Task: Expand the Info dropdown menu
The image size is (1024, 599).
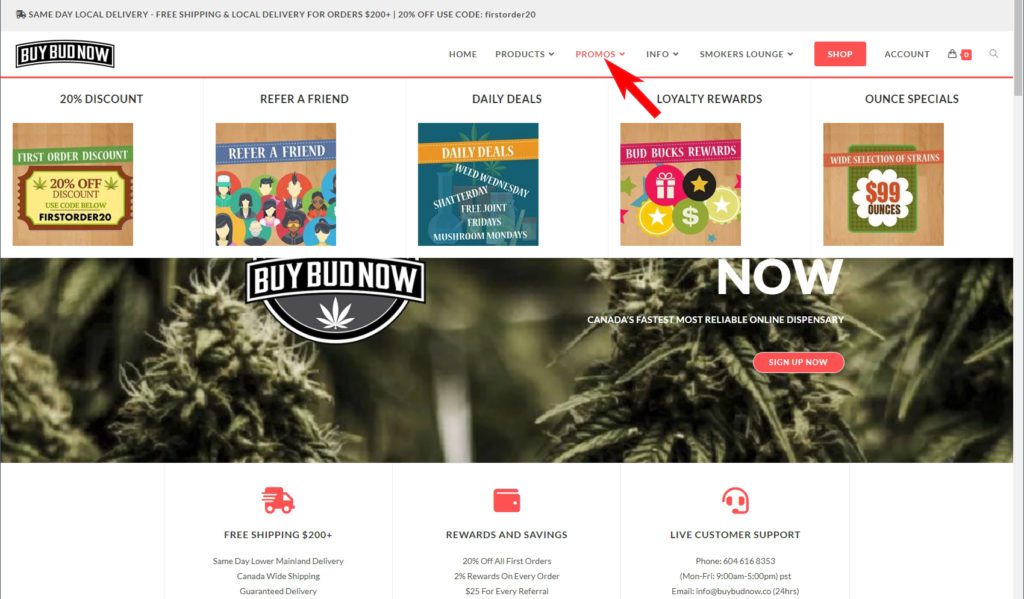Action: (x=662, y=54)
